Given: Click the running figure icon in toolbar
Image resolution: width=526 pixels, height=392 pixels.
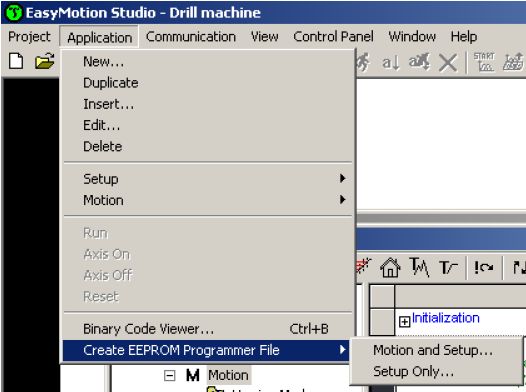Looking at the screenshot, I should [x=363, y=62].
